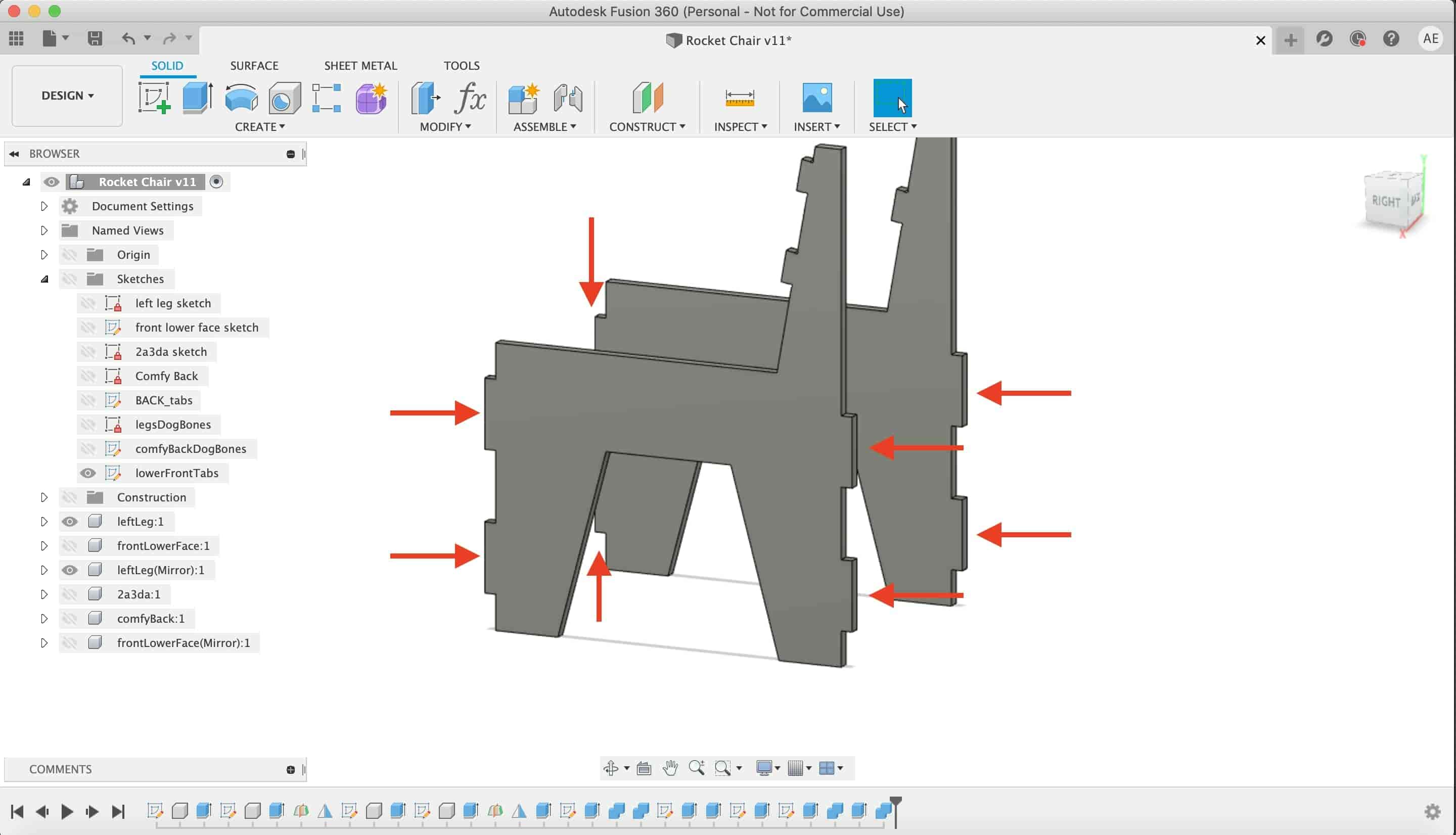
Task: Expand the Construction folder
Action: pos(44,497)
